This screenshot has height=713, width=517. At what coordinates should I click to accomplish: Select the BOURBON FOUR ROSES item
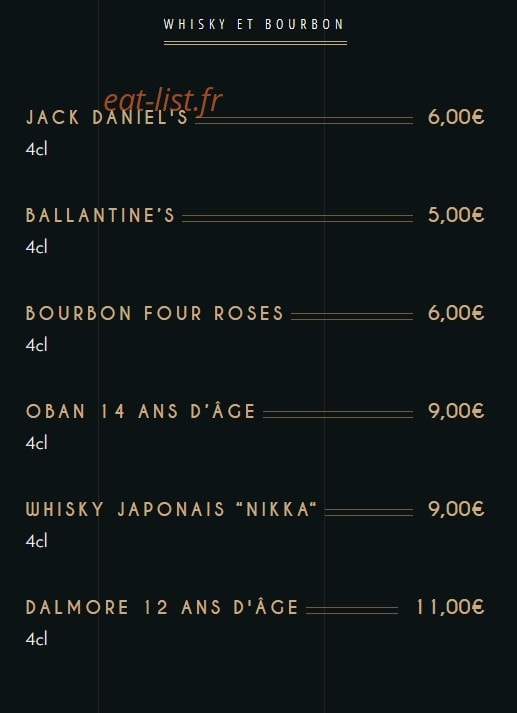(155, 313)
